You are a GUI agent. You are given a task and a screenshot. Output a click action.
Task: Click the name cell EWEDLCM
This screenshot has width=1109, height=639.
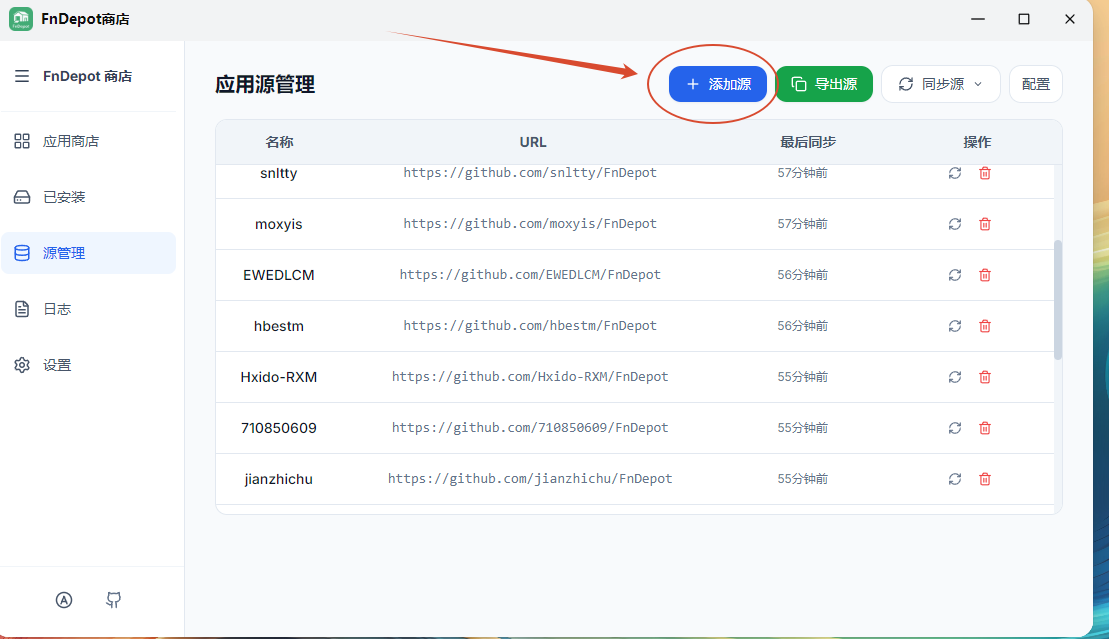pyautogui.click(x=279, y=275)
